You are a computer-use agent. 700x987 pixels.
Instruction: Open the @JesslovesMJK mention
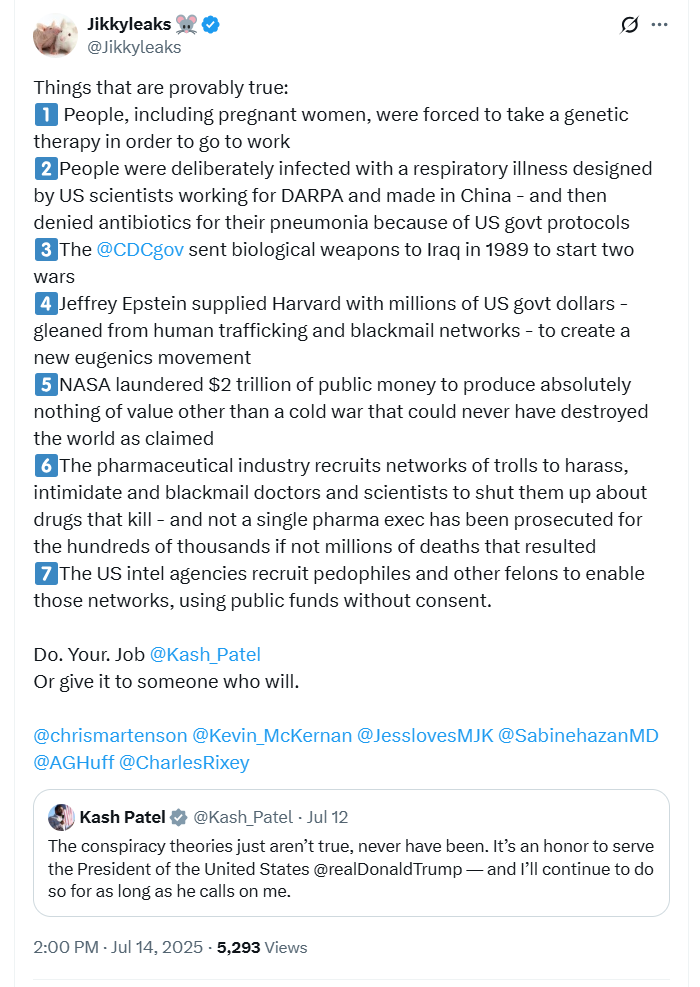(425, 736)
